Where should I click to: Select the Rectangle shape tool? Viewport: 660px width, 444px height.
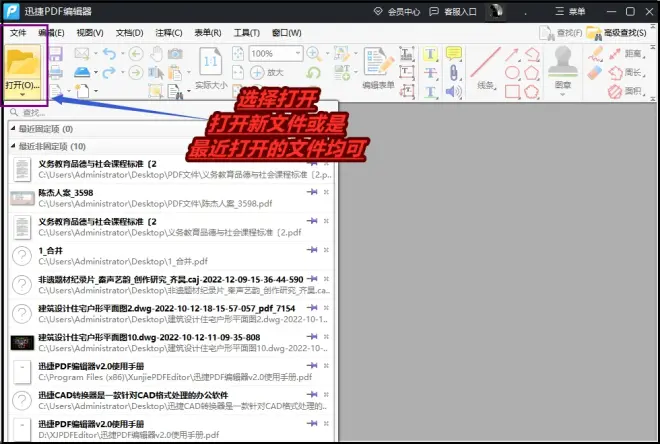tap(512, 91)
